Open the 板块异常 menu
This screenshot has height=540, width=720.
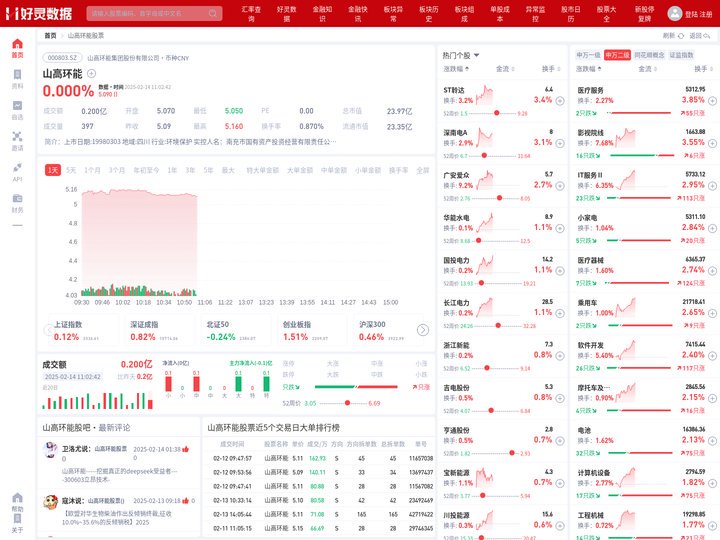[x=393, y=14]
